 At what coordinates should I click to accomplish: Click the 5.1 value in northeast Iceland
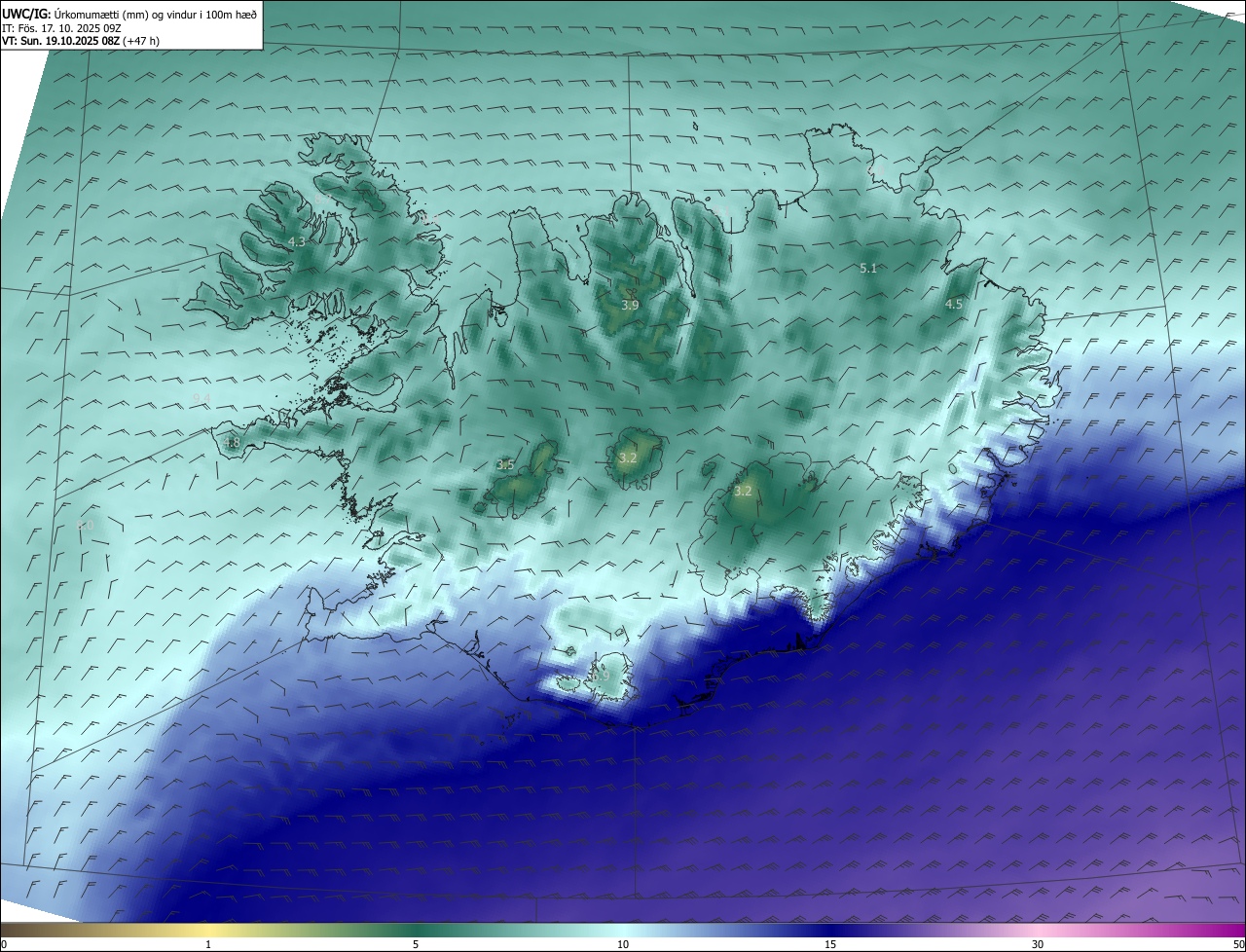click(x=869, y=268)
